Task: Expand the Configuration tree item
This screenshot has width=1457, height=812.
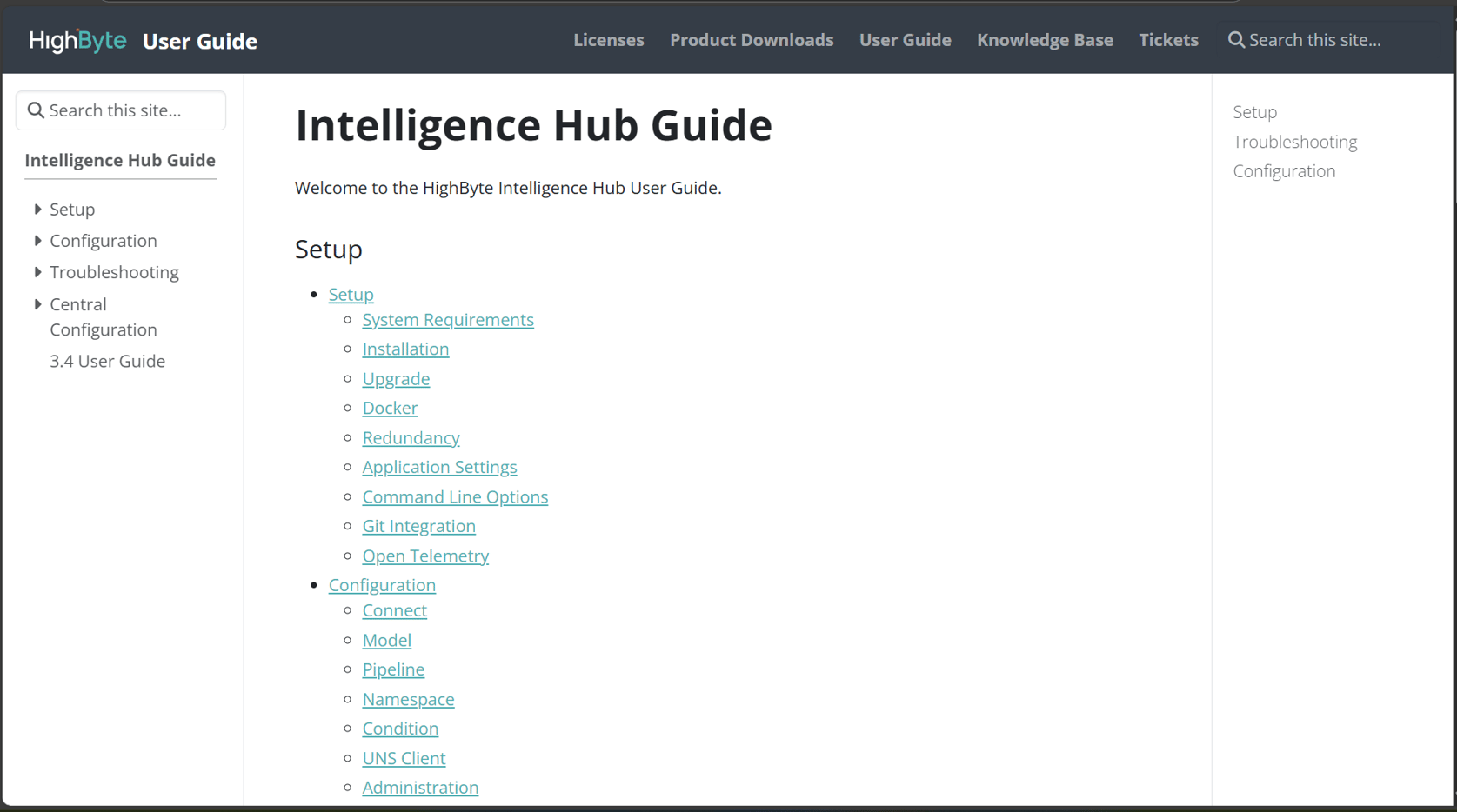Action: coord(37,241)
